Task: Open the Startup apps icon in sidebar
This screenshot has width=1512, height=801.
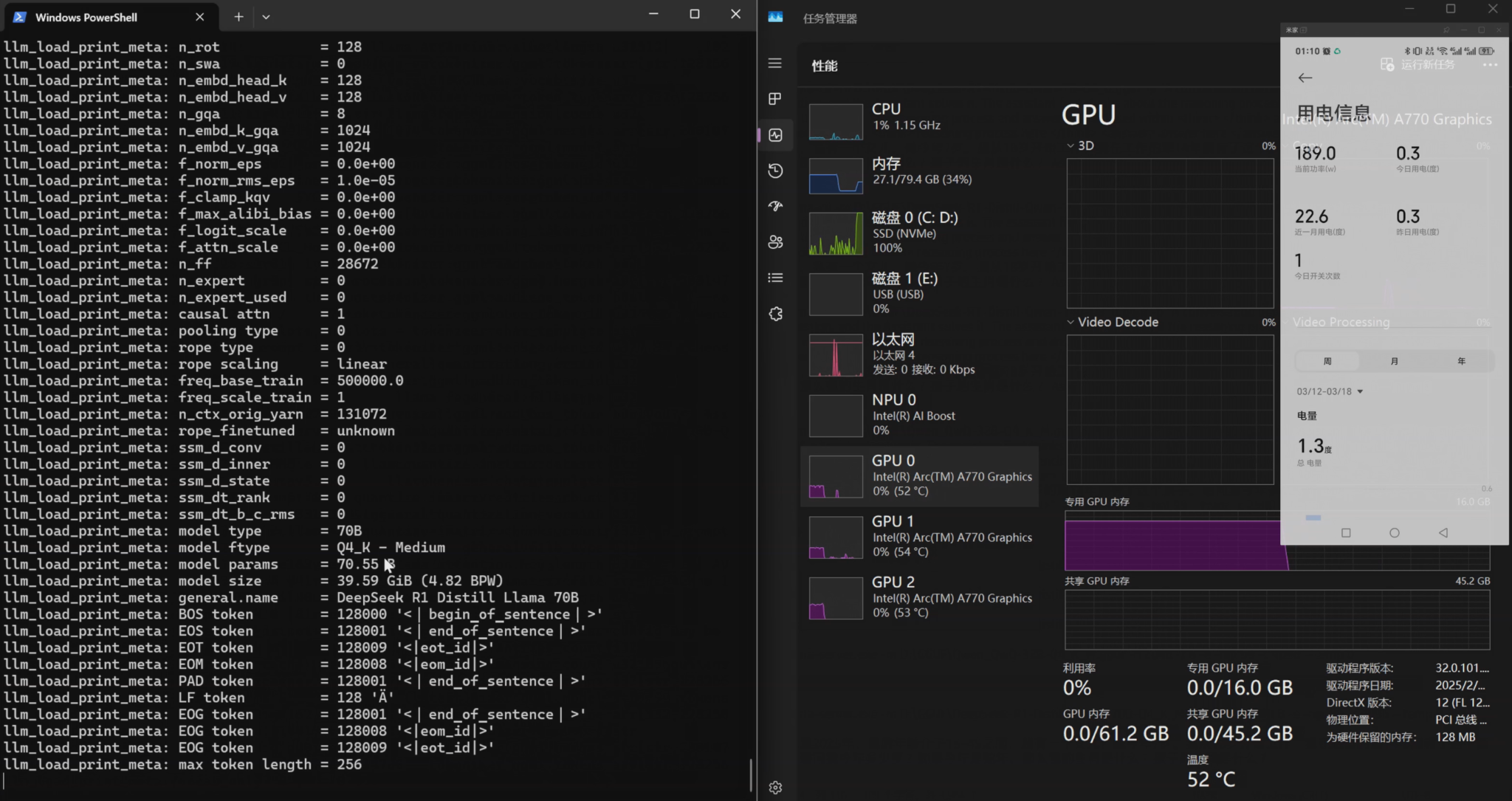Action: pos(774,206)
